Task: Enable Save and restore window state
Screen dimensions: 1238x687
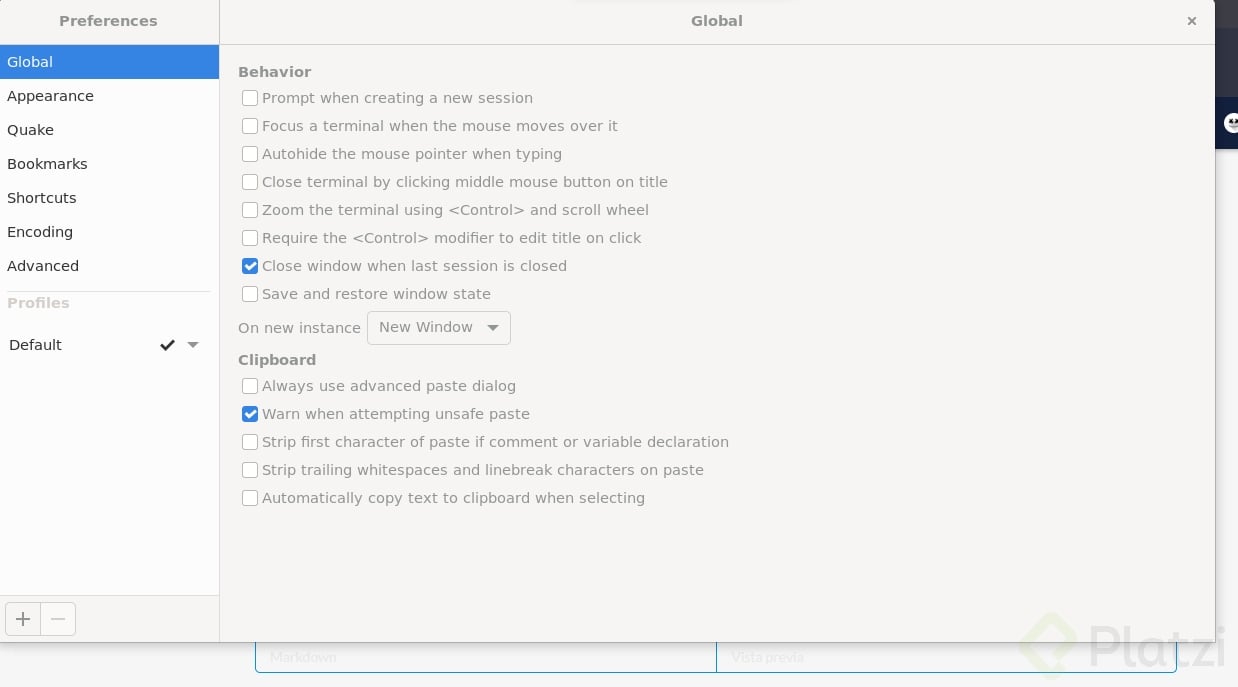Action: point(250,294)
